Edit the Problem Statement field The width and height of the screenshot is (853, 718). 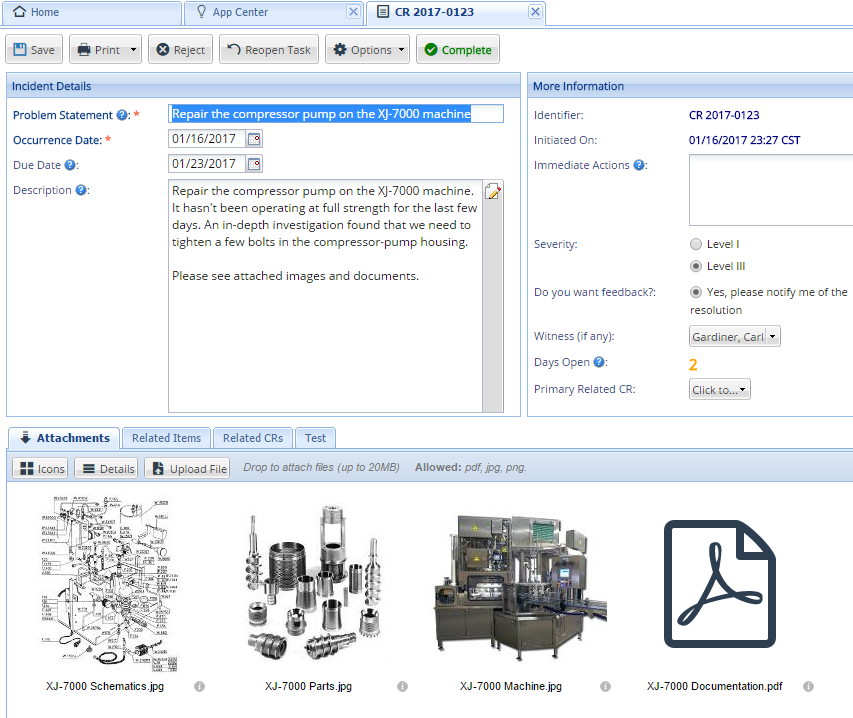(x=336, y=114)
